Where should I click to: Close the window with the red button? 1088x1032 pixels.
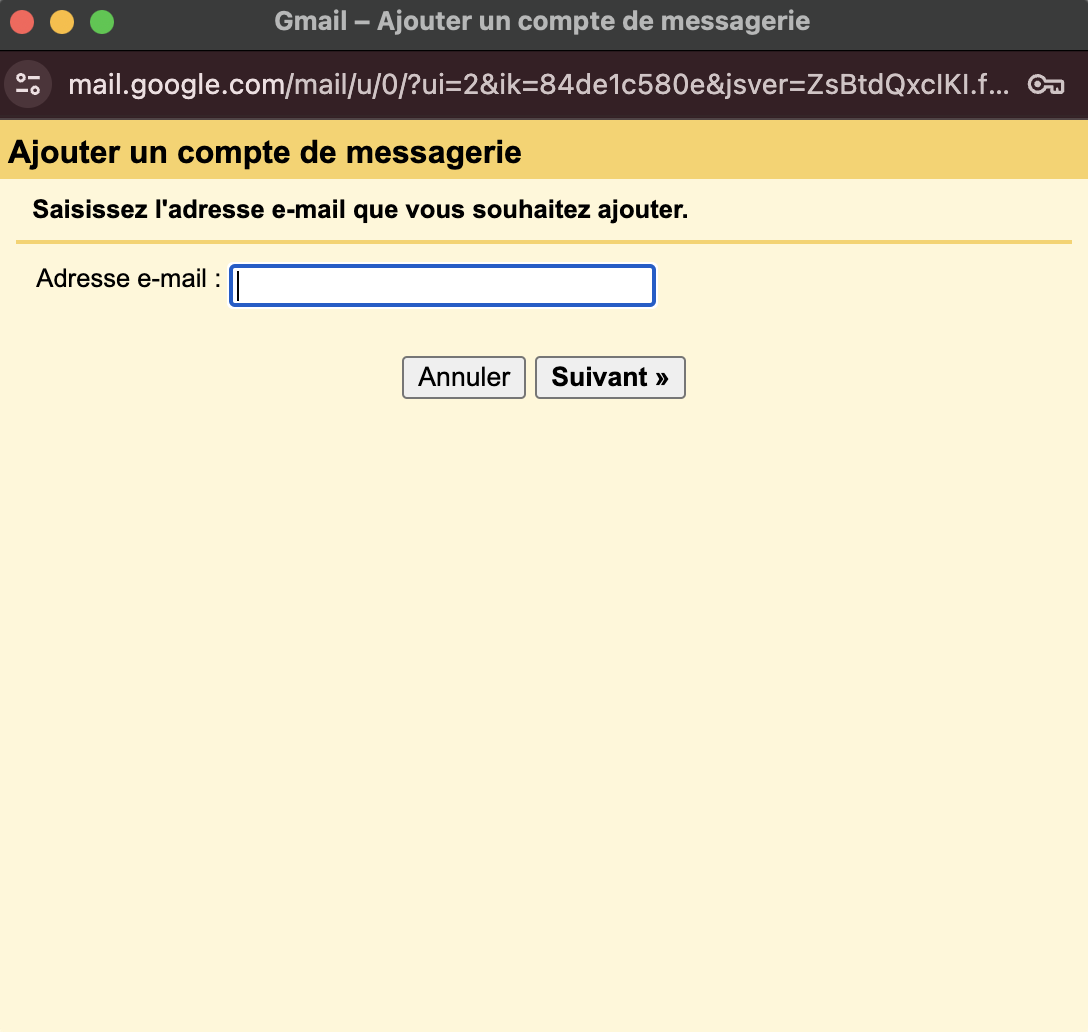pos(22,22)
